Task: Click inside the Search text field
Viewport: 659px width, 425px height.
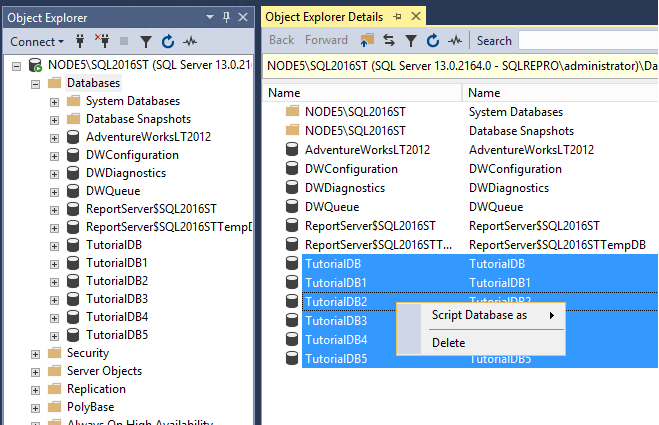Action: point(587,41)
